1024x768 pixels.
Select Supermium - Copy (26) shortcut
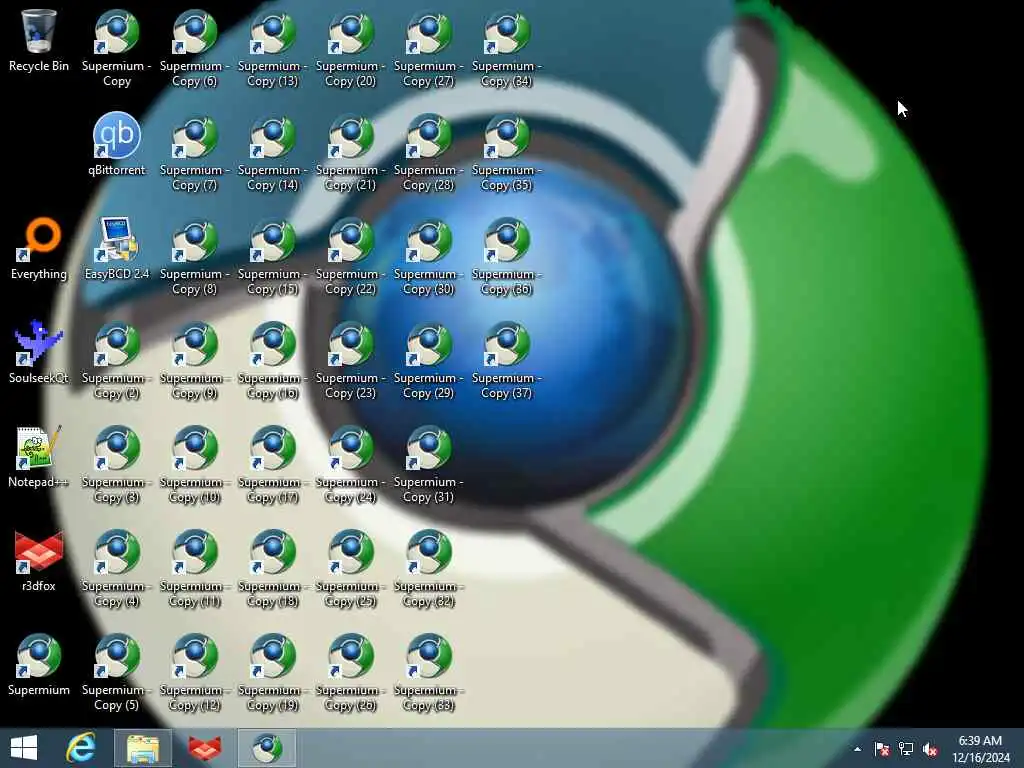tap(351, 671)
